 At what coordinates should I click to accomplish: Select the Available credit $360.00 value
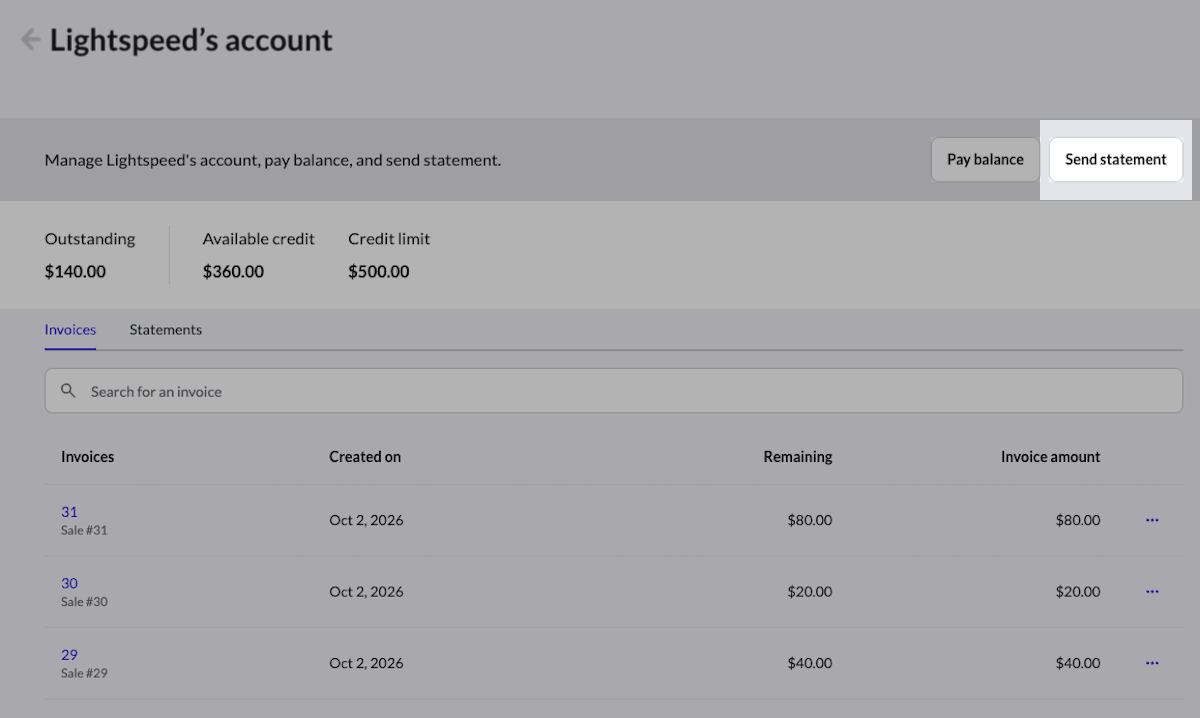233,272
